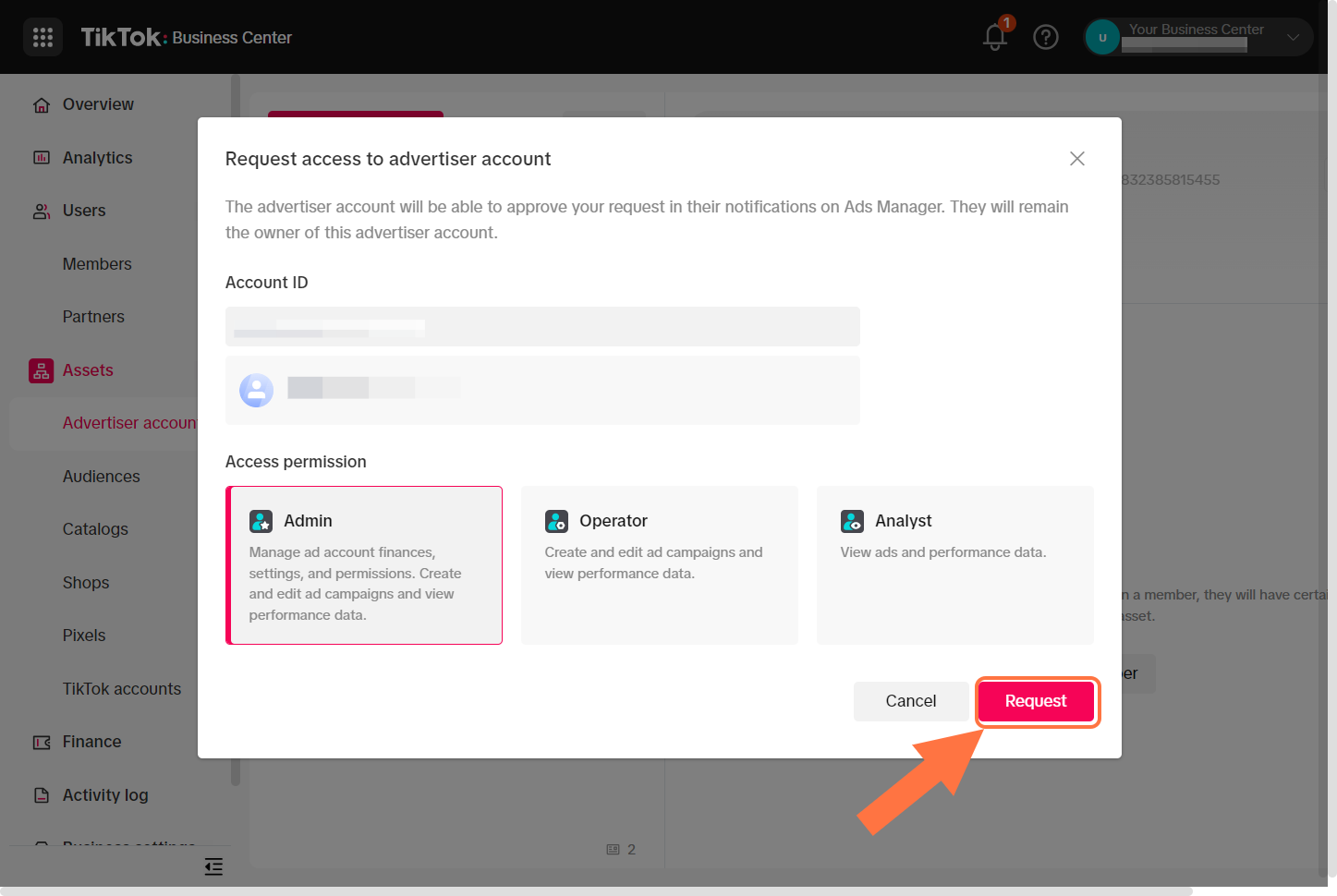Expand the Your Business Center dropdown
The width and height of the screenshot is (1337, 896).
[1293, 37]
